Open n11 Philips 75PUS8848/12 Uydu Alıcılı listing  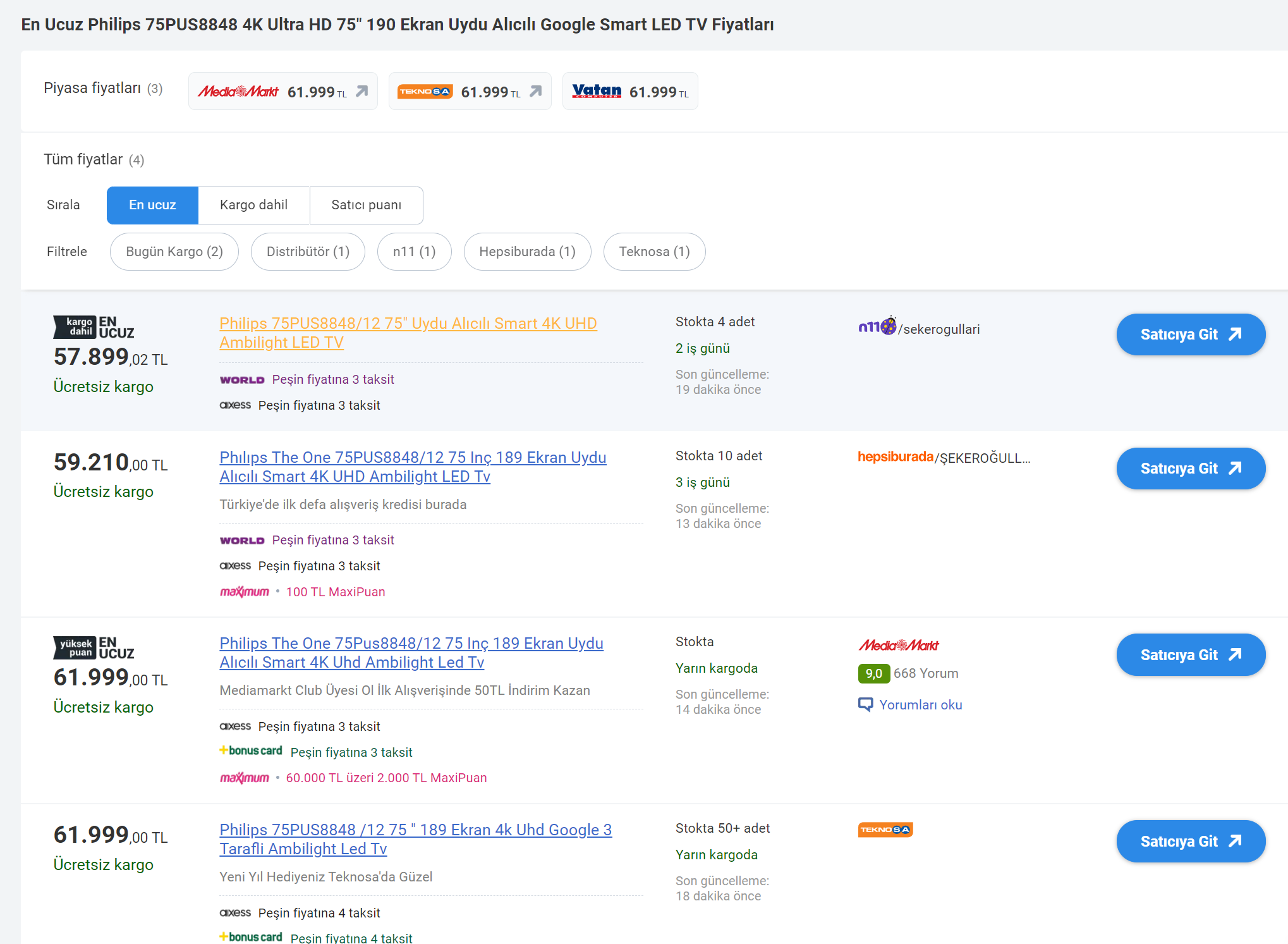pyautogui.click(x=408, y=333)
